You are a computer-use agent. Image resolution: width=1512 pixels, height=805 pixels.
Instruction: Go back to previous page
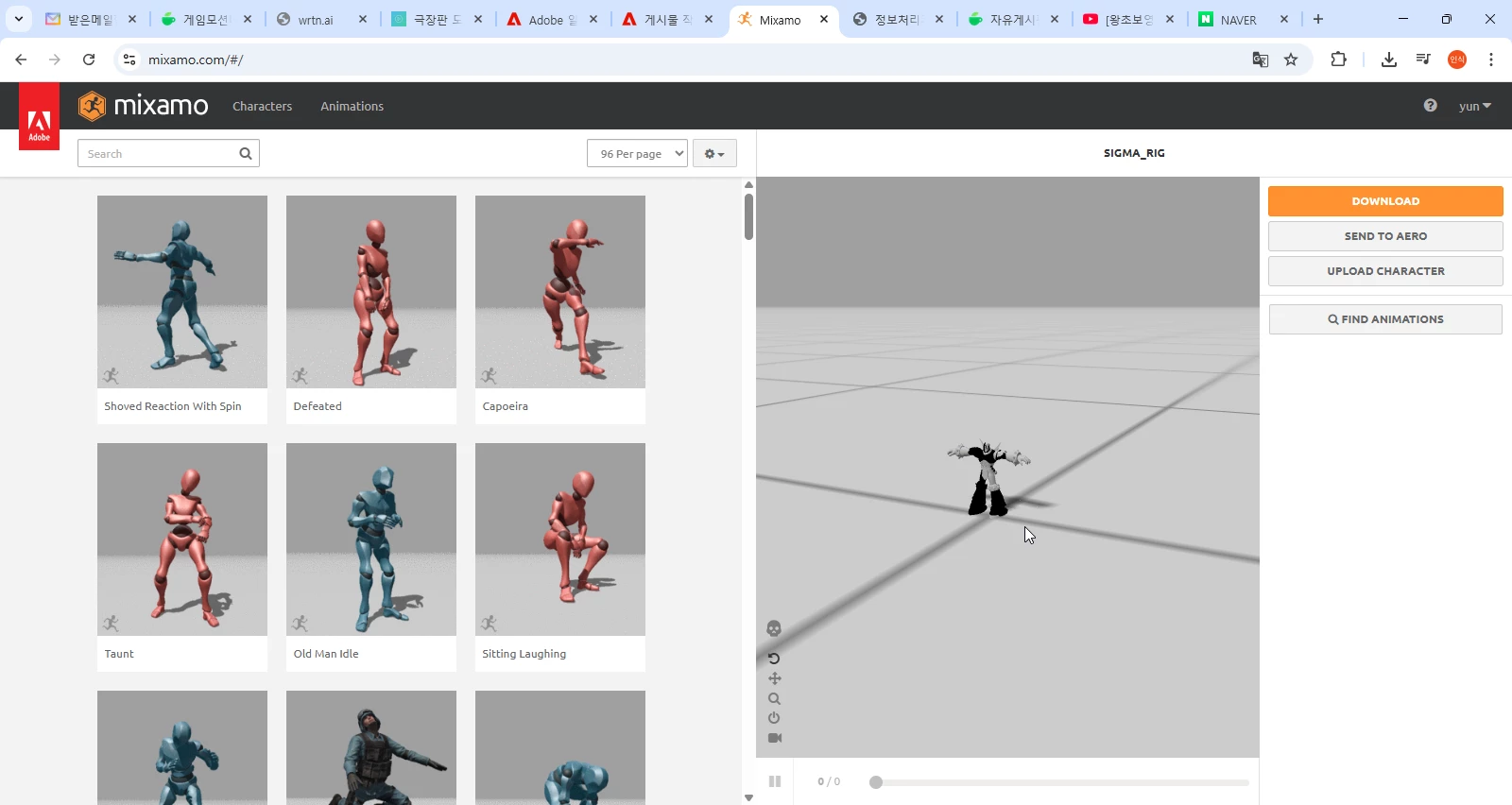[21, 60]
